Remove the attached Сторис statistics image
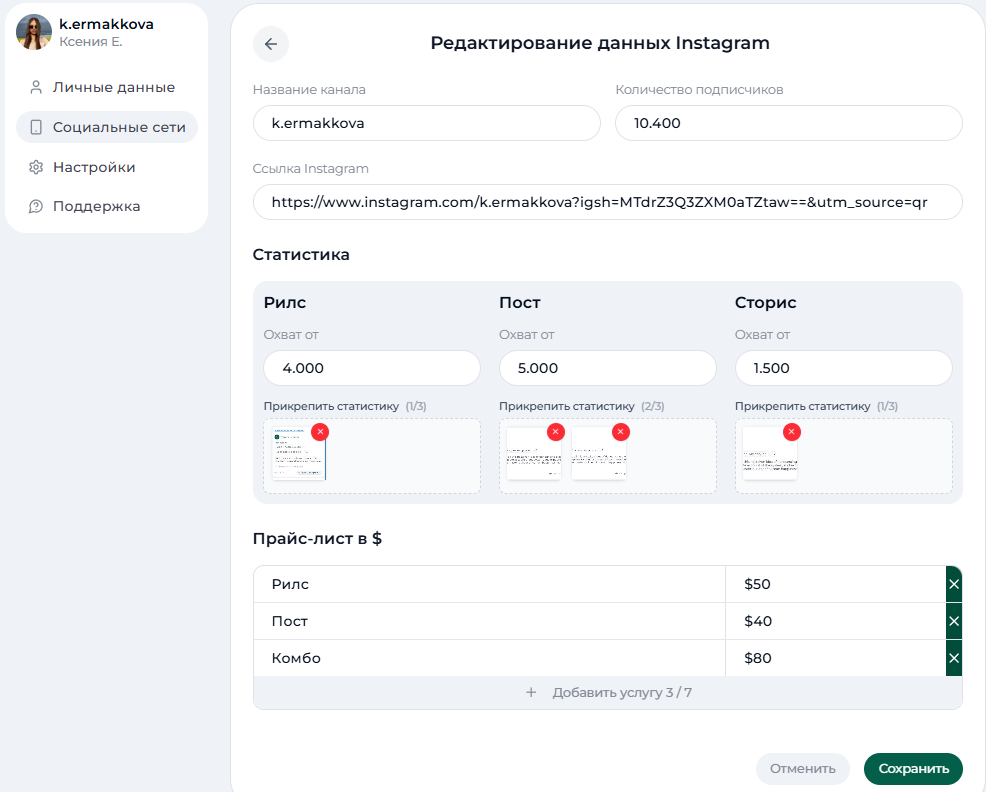The image size is (986, 792). (x=792, y=432)
